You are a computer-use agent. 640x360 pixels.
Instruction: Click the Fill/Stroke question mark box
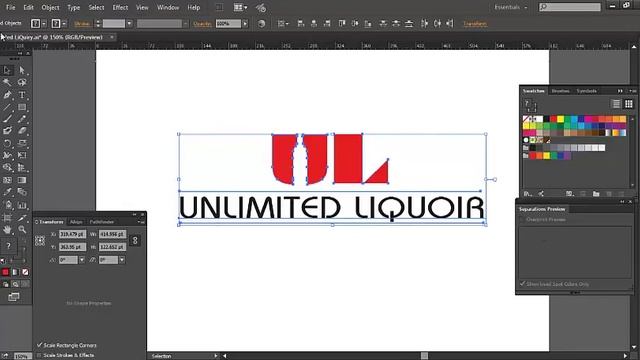point(8,246)
